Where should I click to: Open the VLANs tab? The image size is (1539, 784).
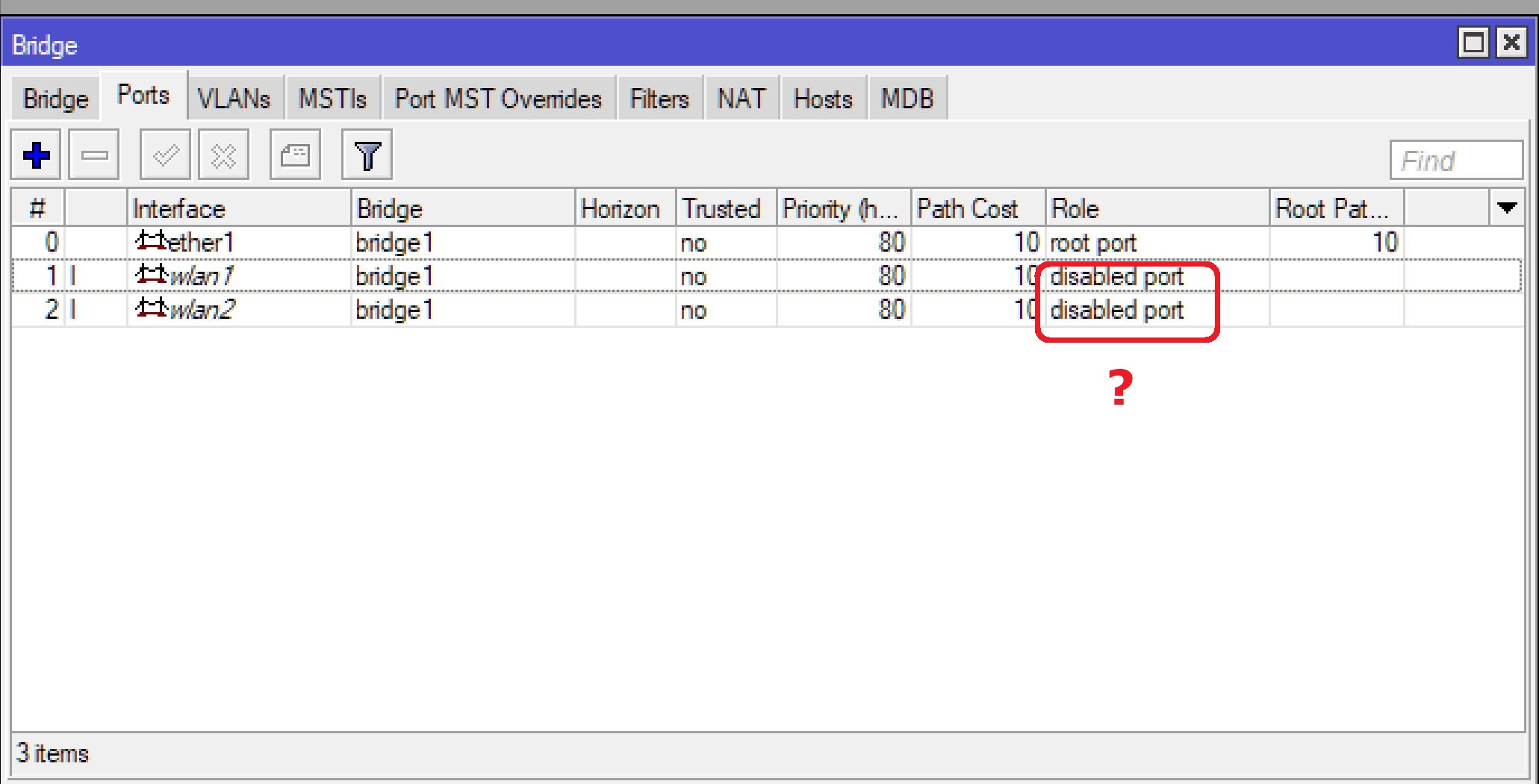[234, 99]
